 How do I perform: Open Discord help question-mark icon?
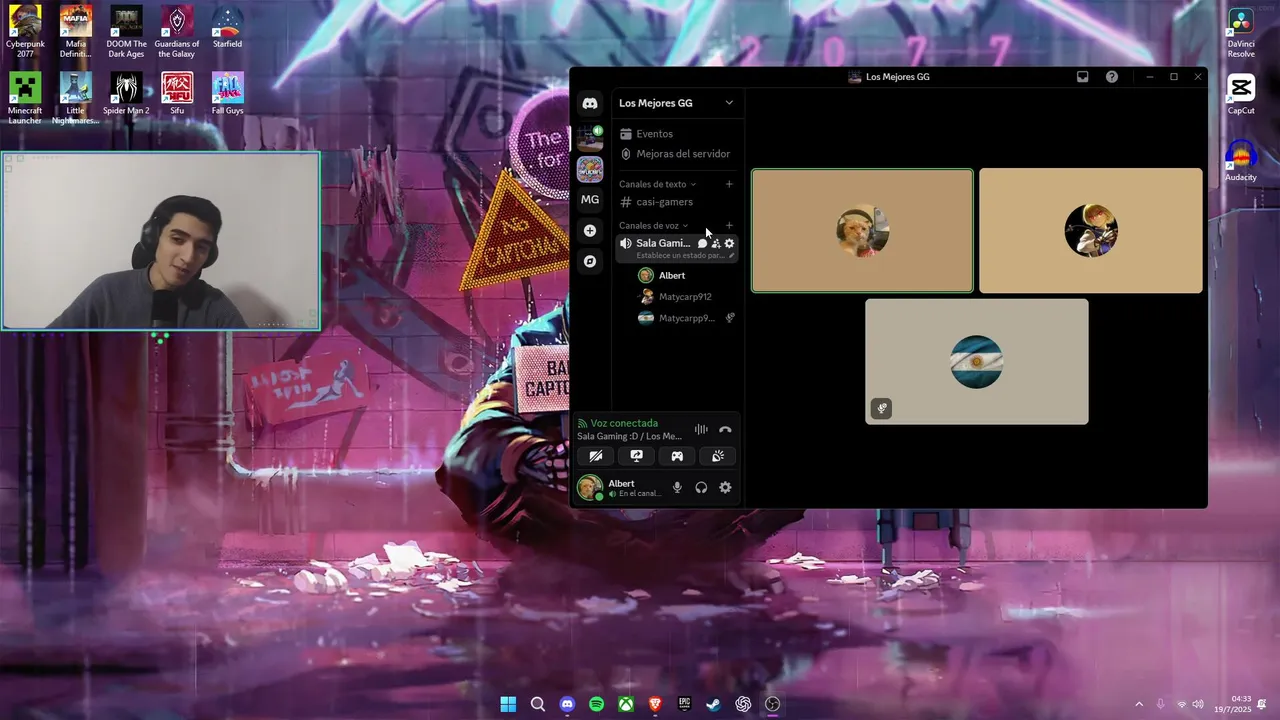pyautogui.click(x=1112, y=77)
